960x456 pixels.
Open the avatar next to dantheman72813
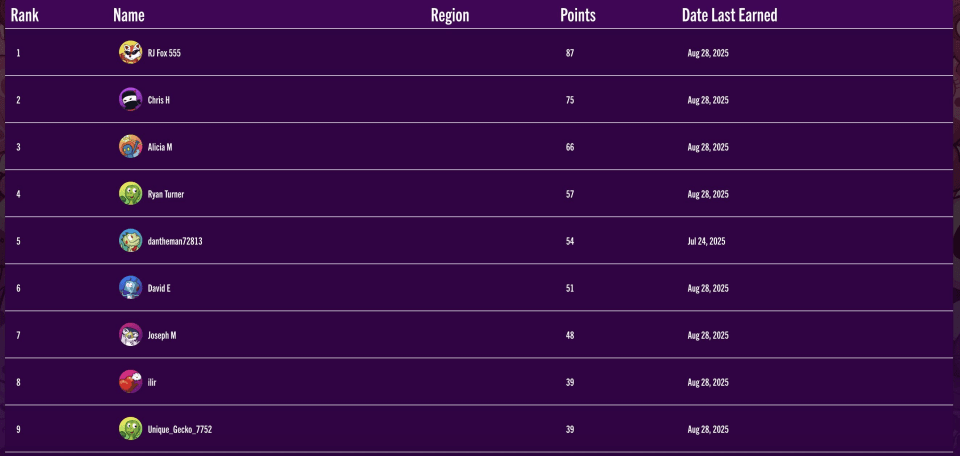130,241
